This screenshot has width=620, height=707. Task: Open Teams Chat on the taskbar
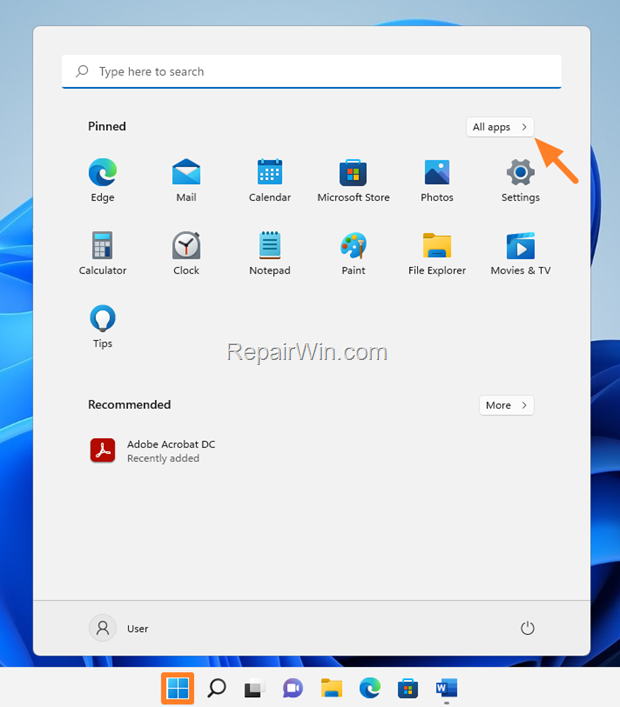click(x=293, y=688)
